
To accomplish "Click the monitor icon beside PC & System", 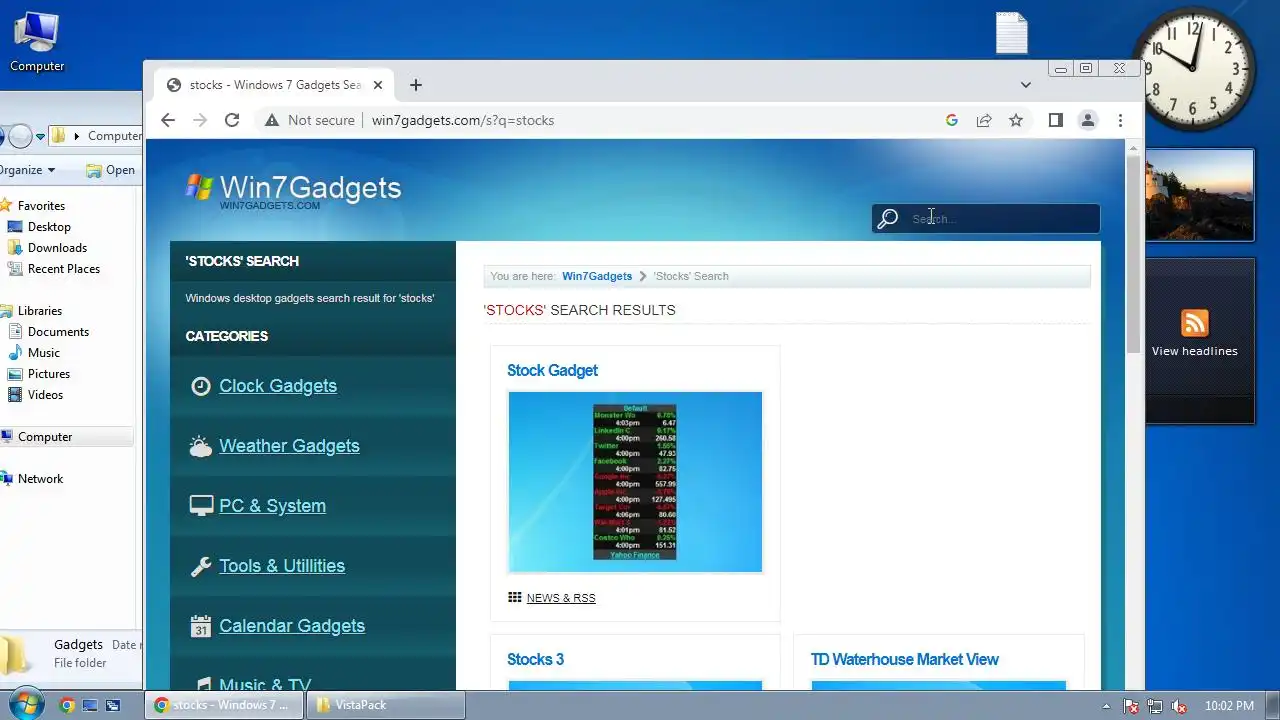I will coord(201,506).
